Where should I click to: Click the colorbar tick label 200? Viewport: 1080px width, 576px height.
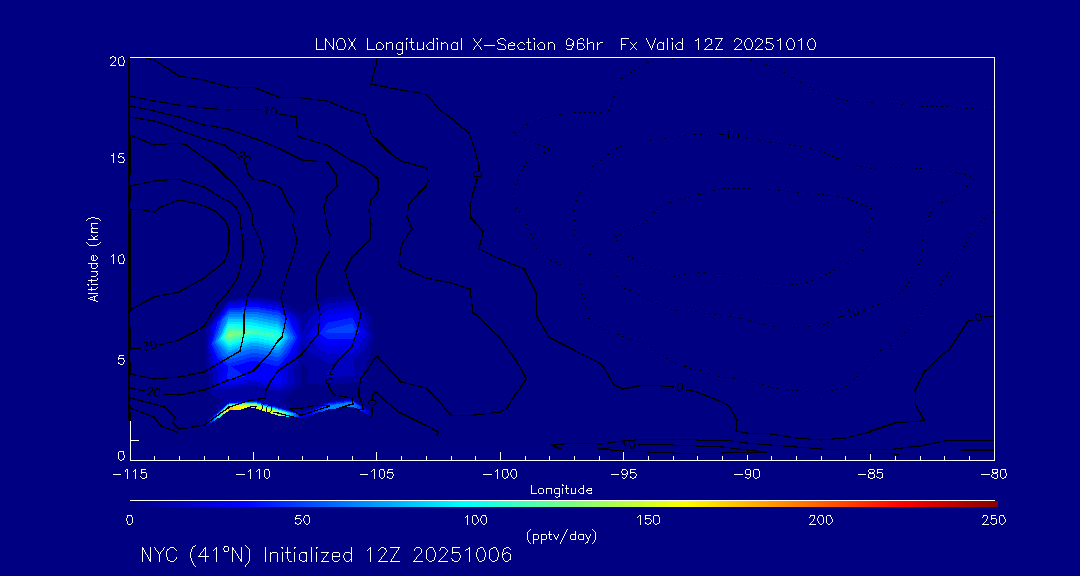[821, 520]
